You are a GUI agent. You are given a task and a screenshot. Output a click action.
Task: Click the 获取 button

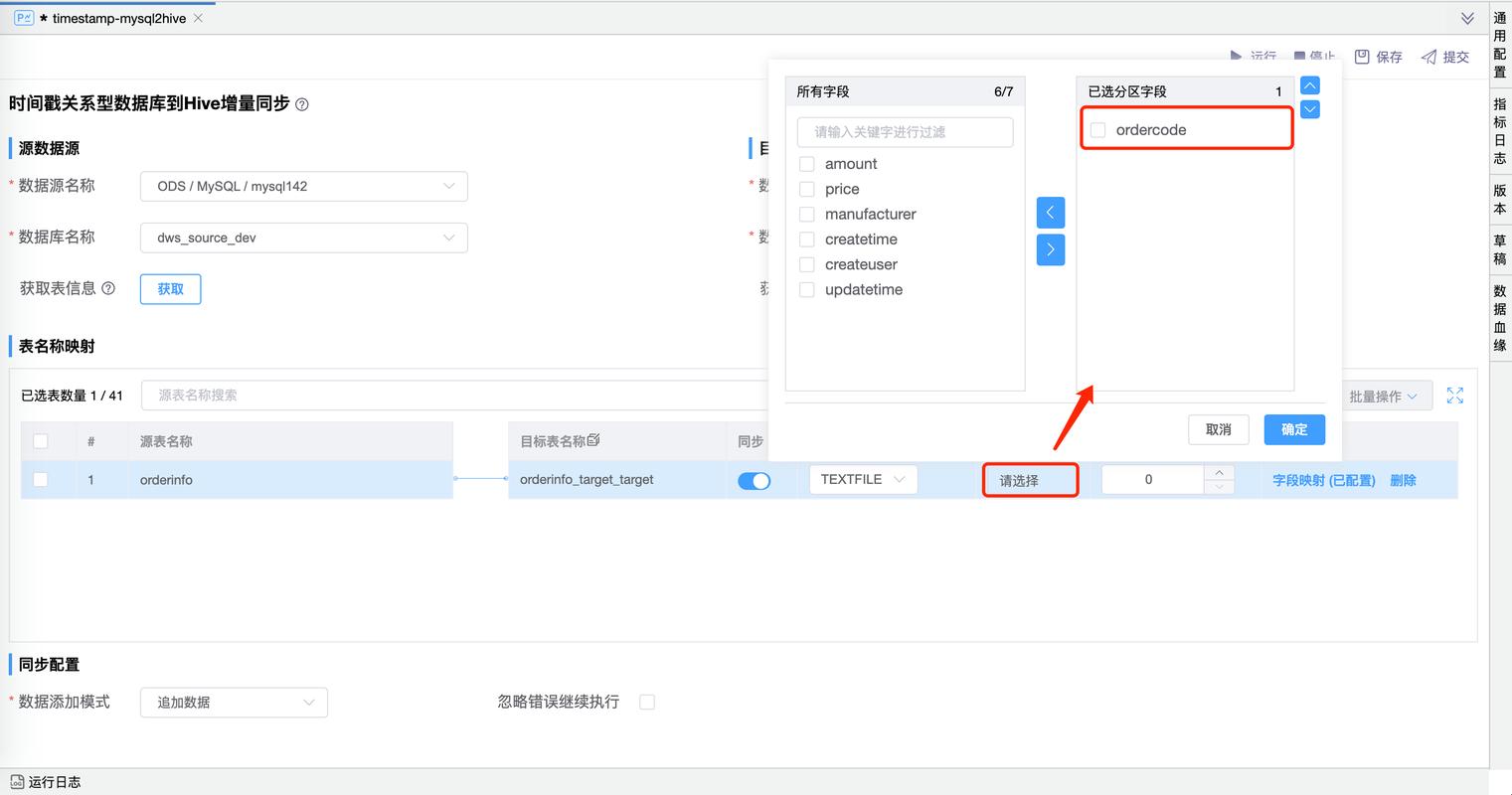point(170,289)
